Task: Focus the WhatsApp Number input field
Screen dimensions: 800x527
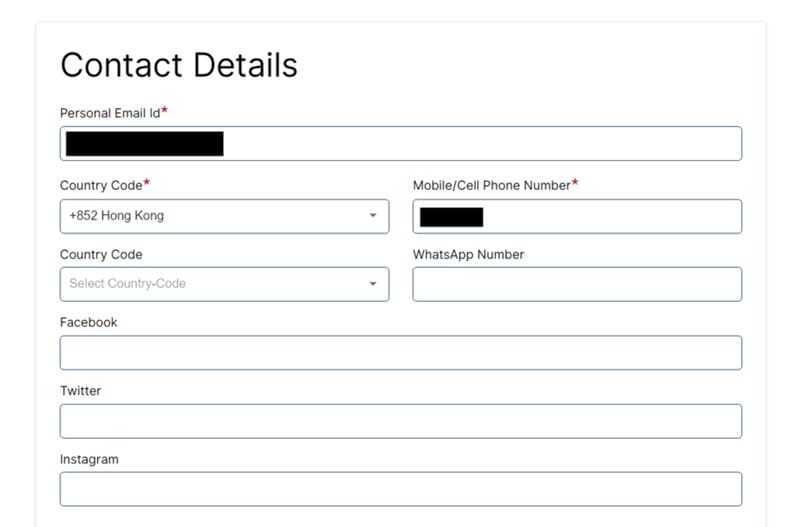Action: (577, 284)
